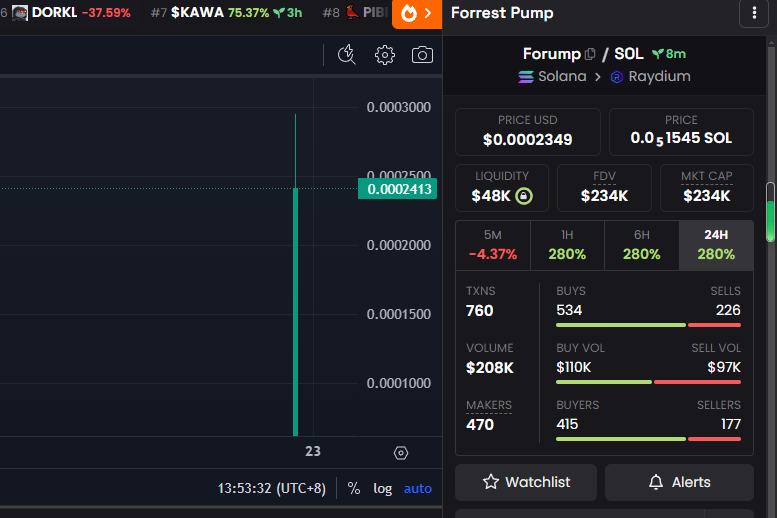Click the MAKERS label
777x518 pixels.
tap(489, 405)
